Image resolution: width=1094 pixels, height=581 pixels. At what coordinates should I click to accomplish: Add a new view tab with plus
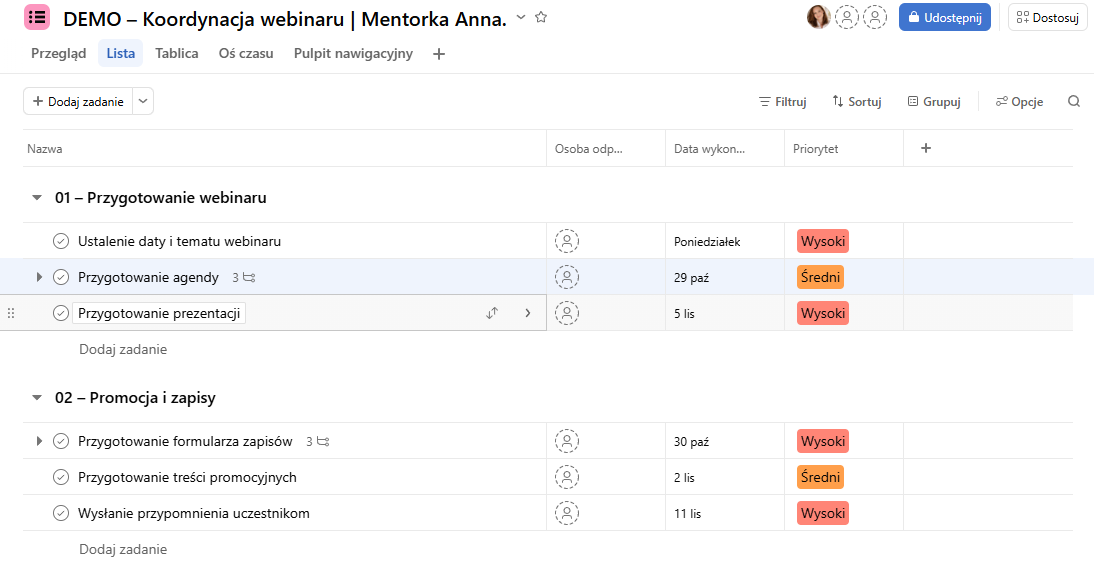(x=439, y=54)
